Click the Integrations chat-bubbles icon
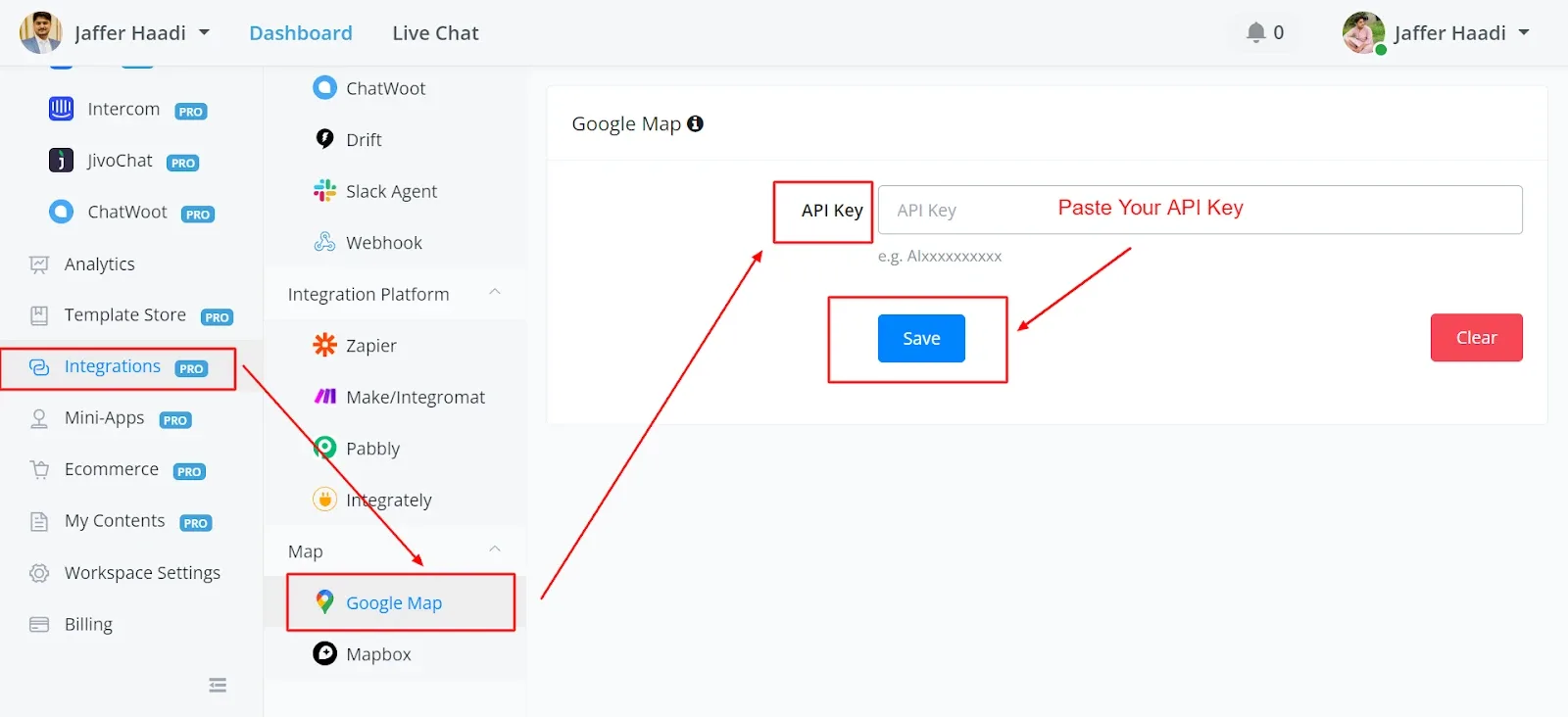The height and width of the screenshot is (717, 1568). pos(39,367)
